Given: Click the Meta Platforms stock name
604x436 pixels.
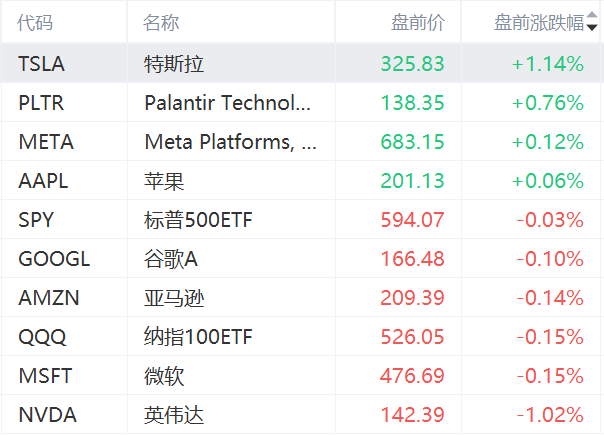Looking at the screenshot, I should click(x=231, y=142).
